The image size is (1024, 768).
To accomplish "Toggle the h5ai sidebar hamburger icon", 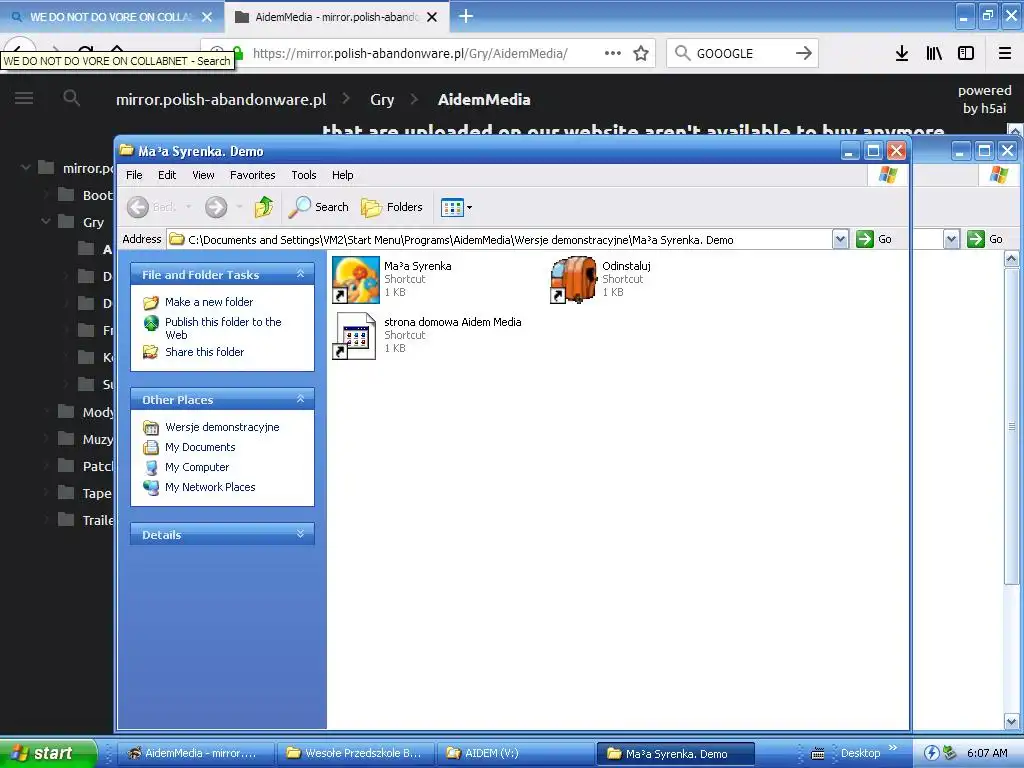I will [24, 98].
